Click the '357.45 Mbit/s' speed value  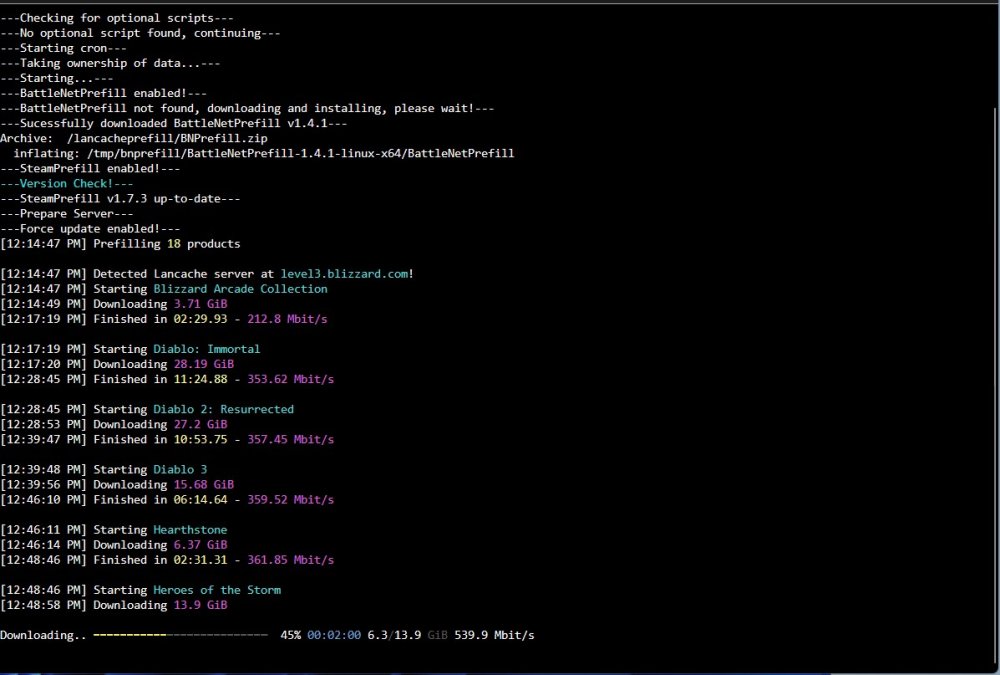[290, 440]
